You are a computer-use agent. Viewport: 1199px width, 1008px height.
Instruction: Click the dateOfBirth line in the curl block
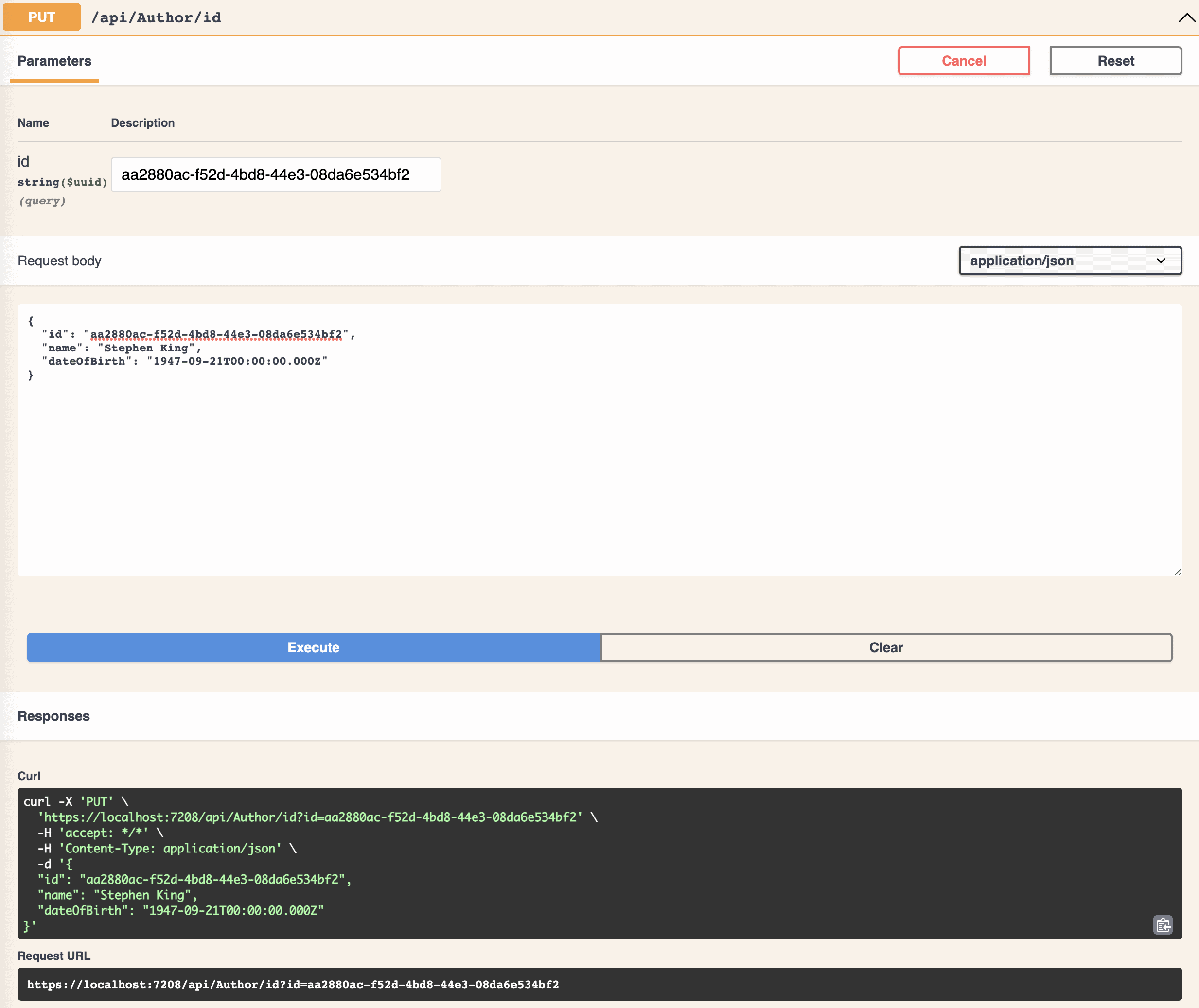point(180,910)
